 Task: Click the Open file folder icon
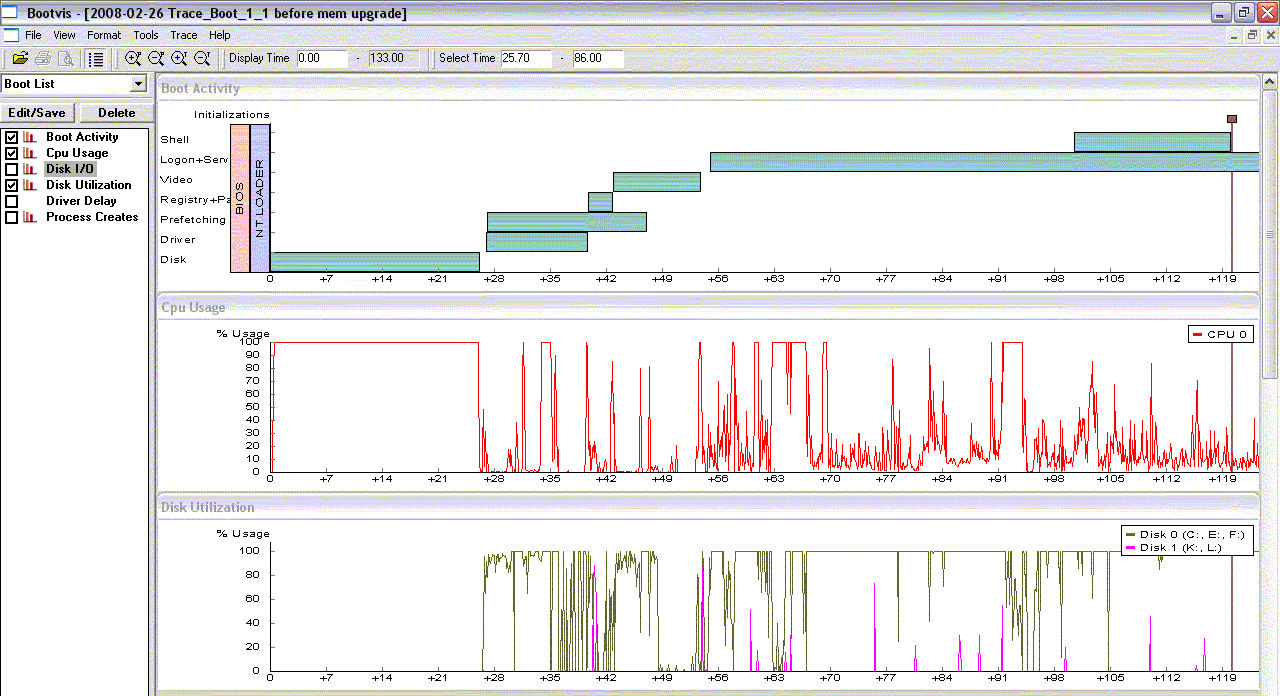20,58
